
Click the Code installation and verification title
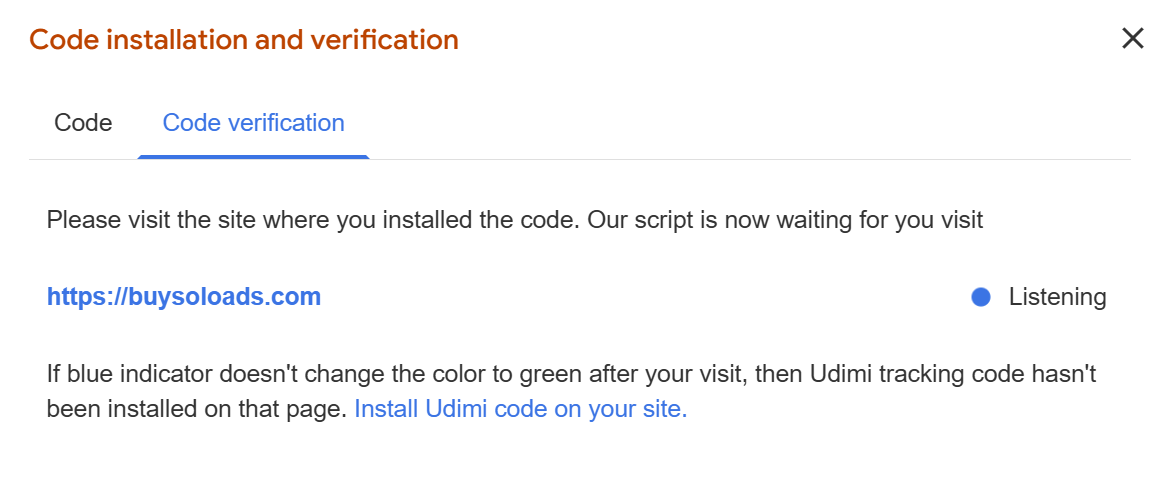(x=244, y=40)
